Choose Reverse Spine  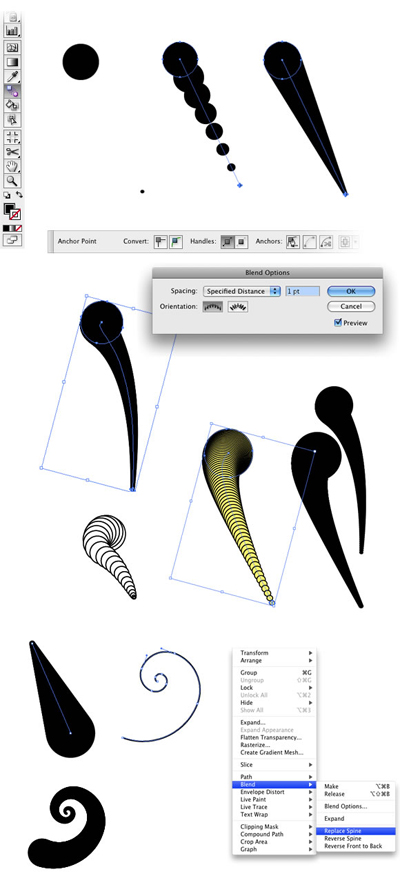[x=356, y=839]
